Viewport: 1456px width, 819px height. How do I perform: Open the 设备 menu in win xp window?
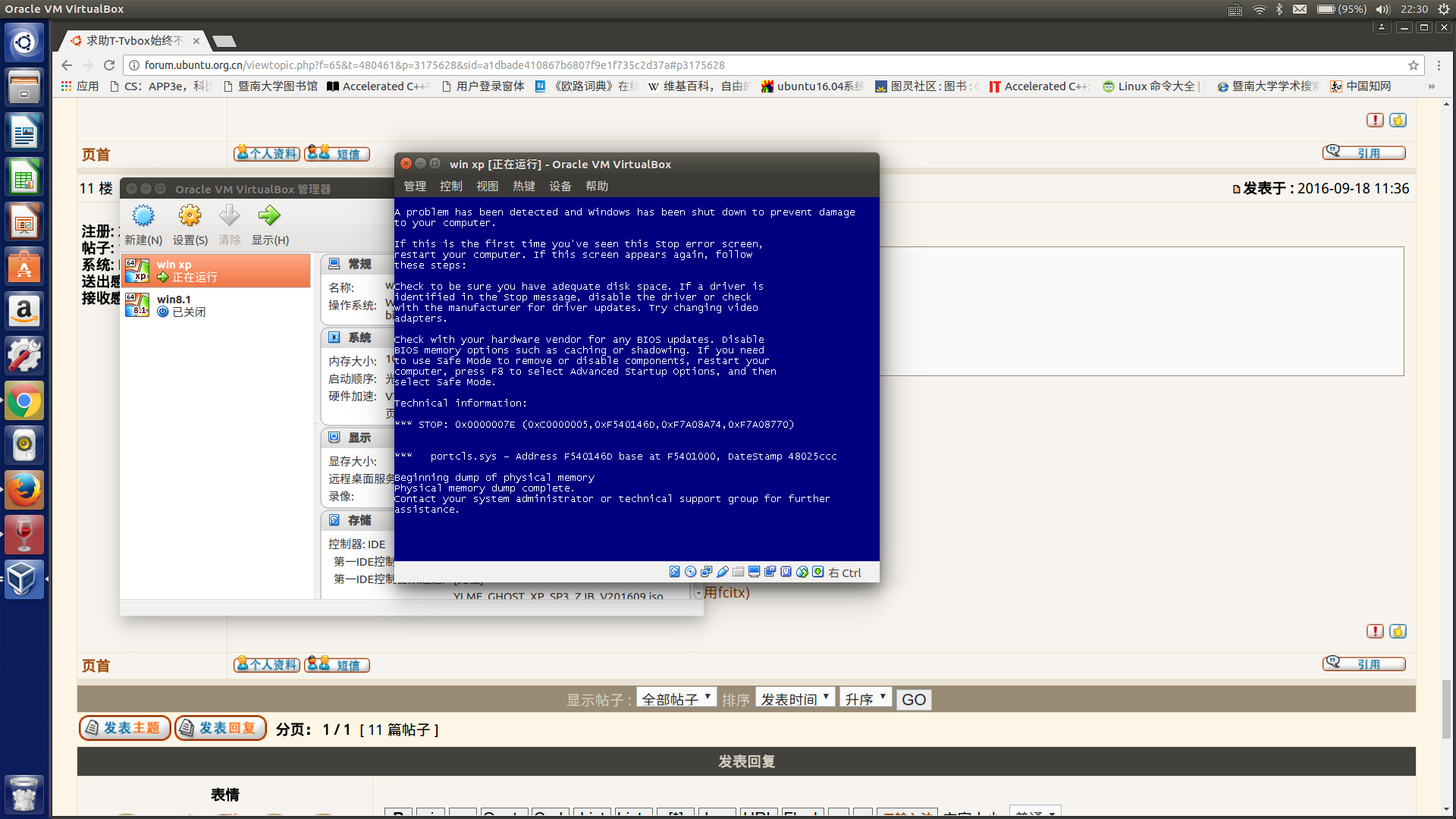[560, 187]
